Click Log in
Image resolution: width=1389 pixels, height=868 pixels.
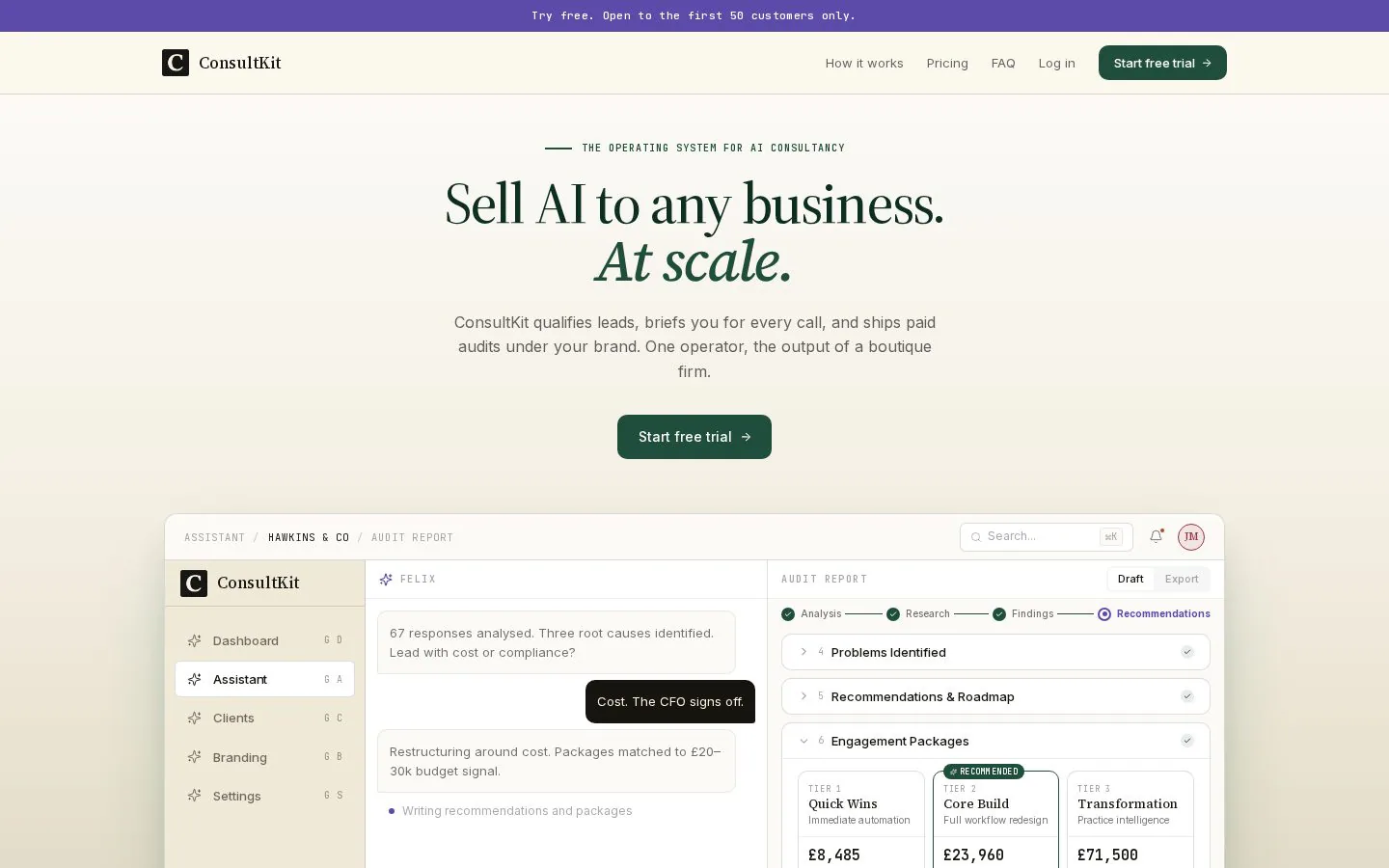click(1056, 63)
